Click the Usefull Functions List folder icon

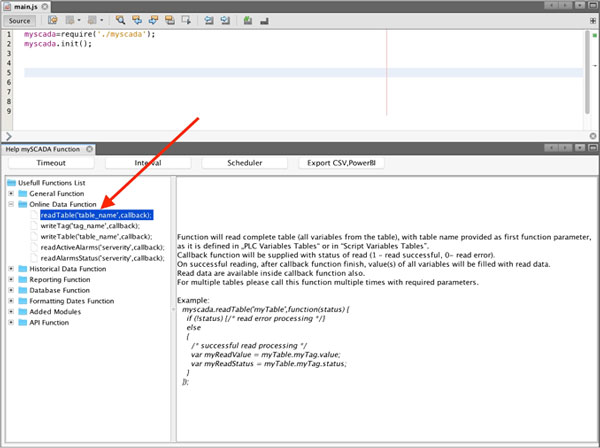(11, 183)
